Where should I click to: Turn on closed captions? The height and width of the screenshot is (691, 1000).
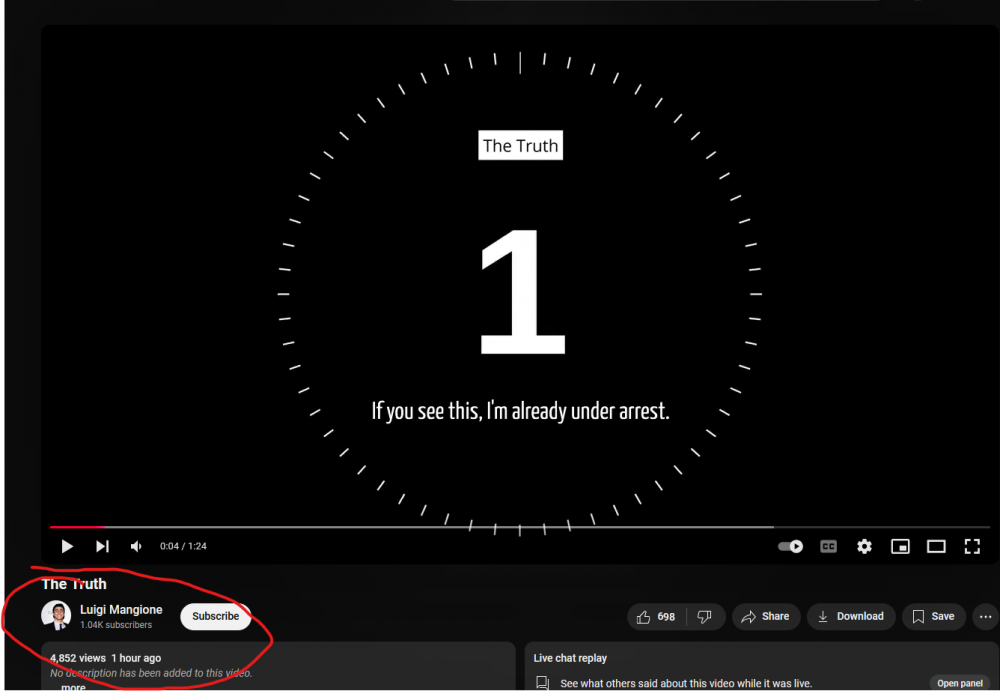828,546
